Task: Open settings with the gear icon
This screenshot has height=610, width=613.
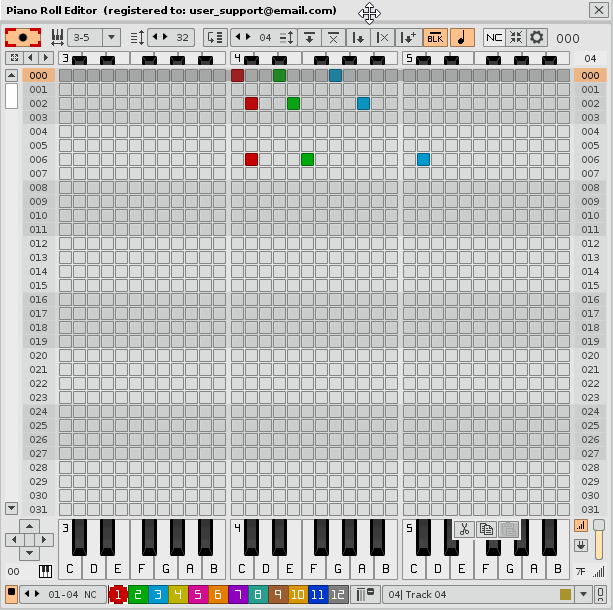Action: (536, 38)
